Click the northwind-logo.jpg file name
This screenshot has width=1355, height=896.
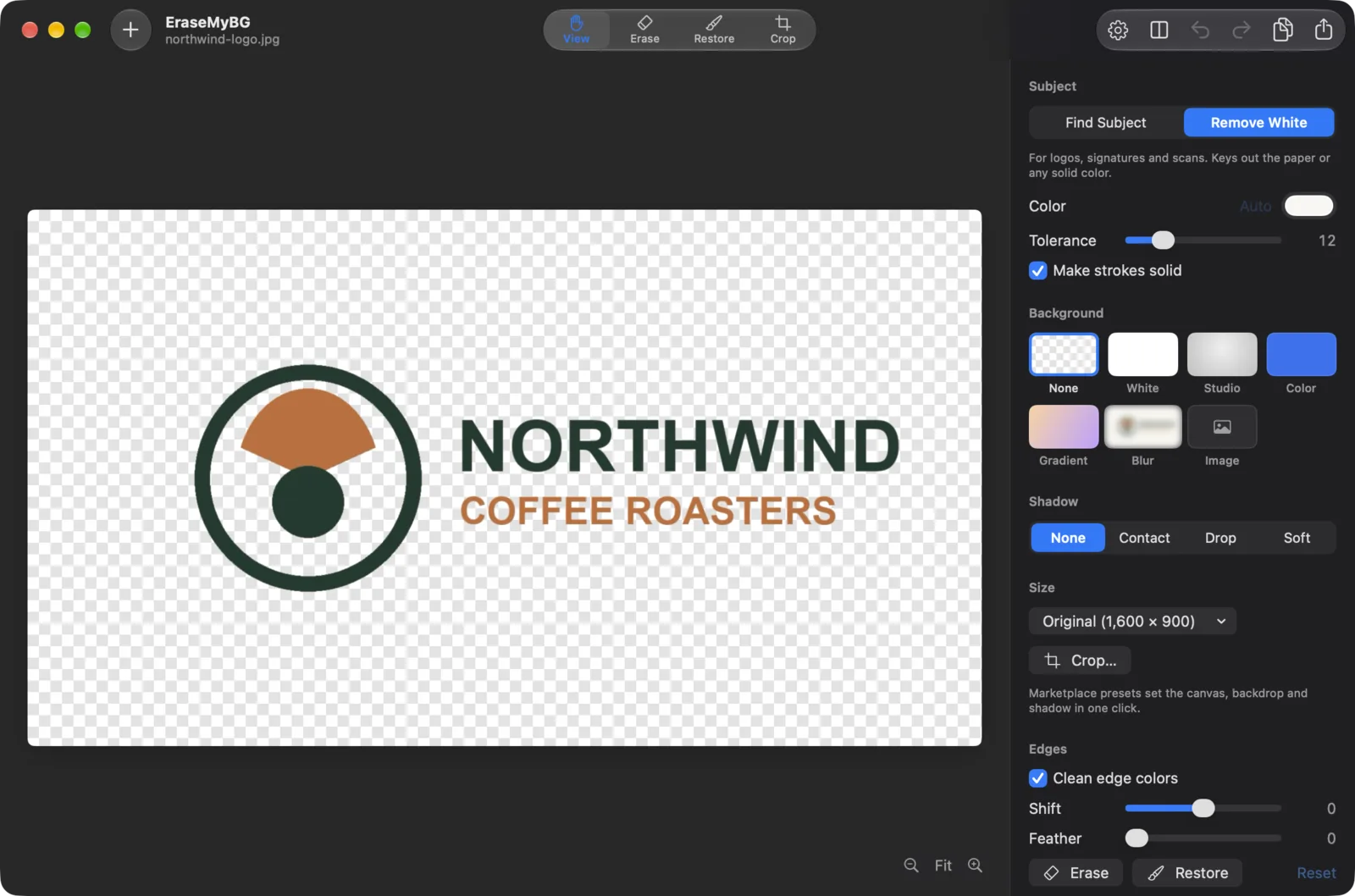[222, 39]
